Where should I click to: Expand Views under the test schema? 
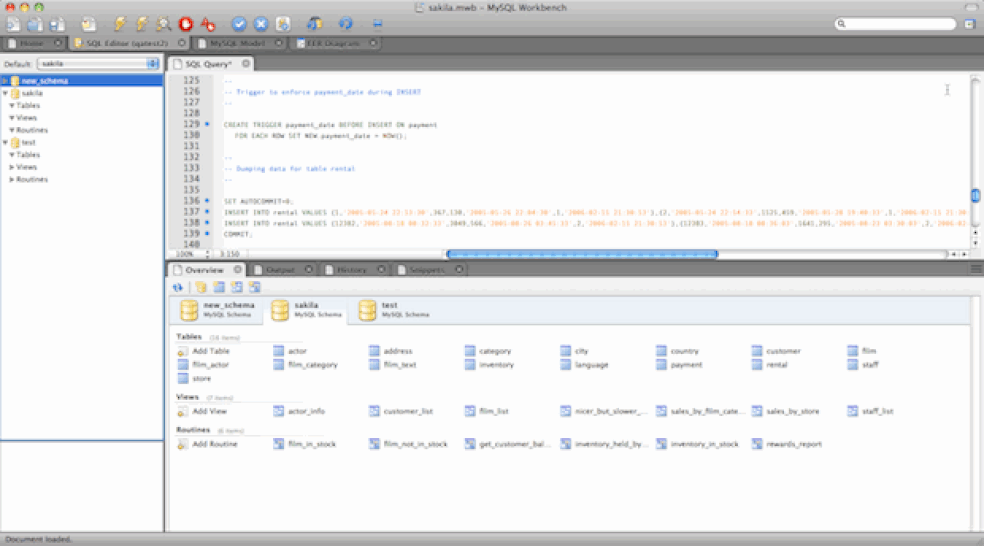coord(12,167)
